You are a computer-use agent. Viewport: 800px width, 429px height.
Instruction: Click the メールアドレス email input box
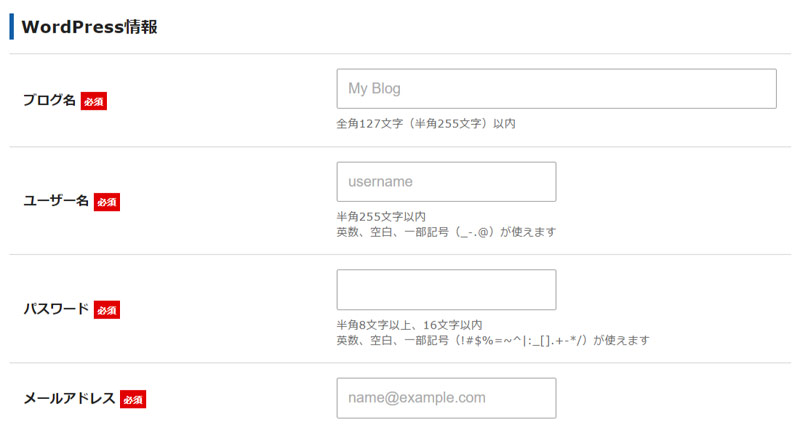[446, 398]
